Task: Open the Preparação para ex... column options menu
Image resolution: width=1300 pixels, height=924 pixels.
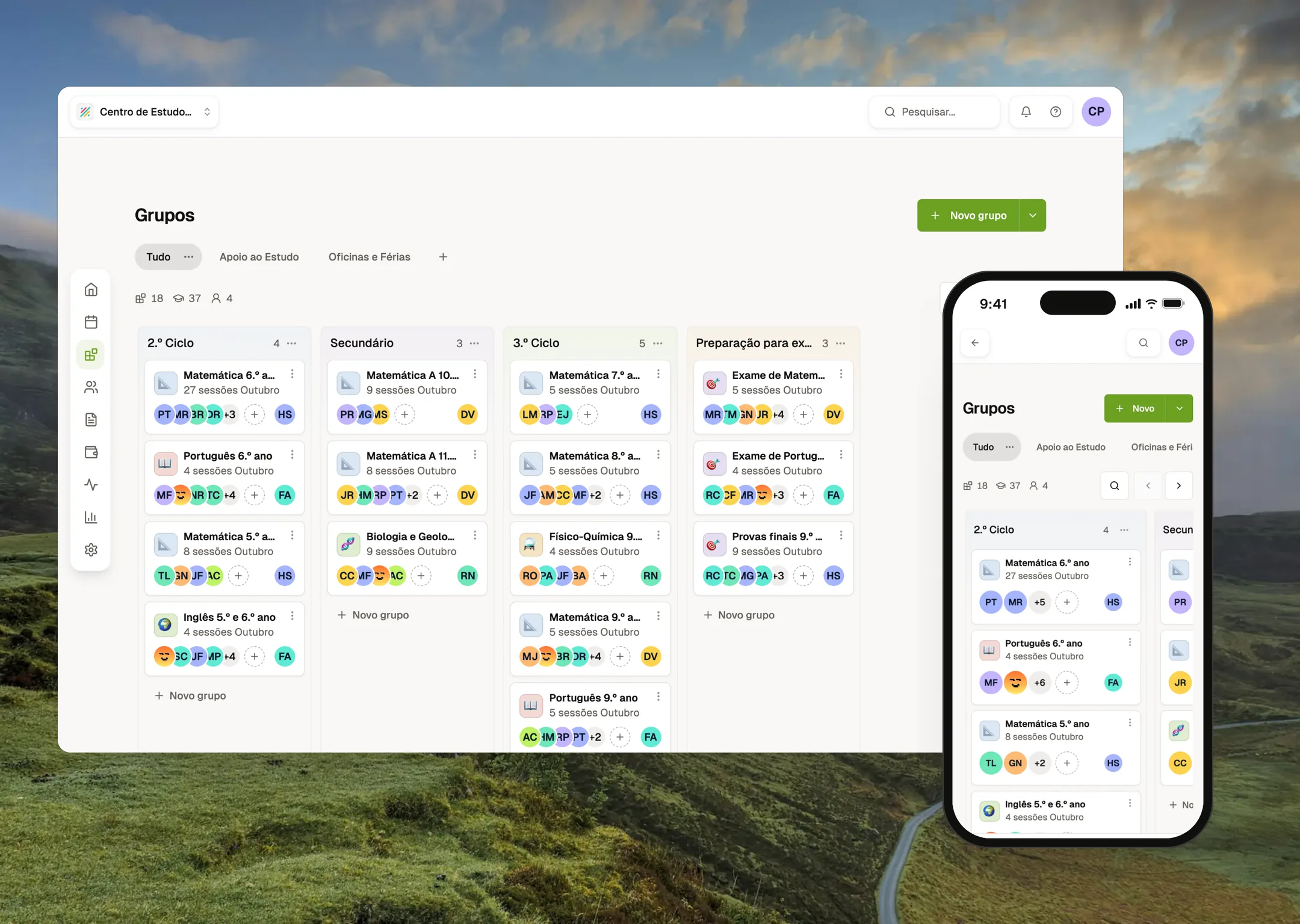Action: (840, 343)
